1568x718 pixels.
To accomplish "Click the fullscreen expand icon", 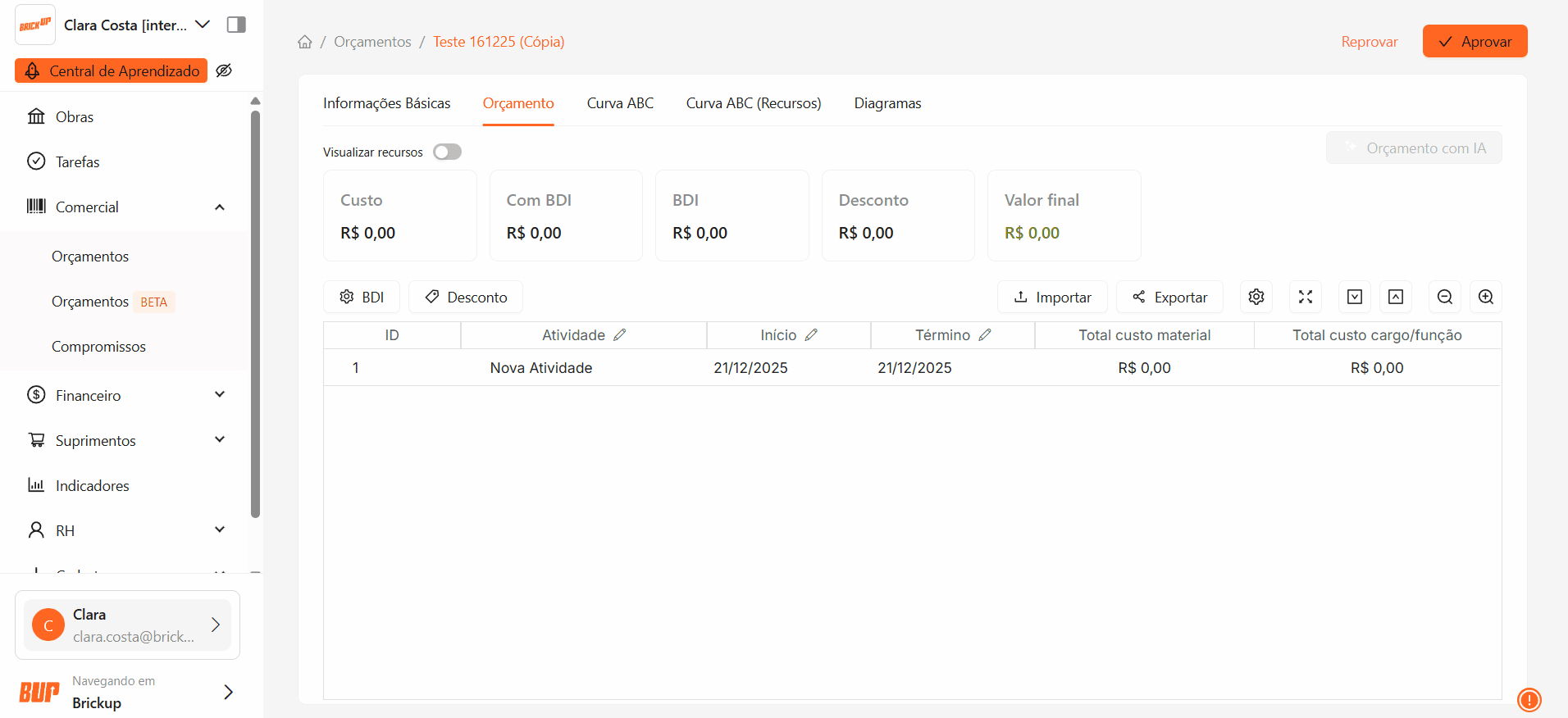I will (x=1305, y=297).
